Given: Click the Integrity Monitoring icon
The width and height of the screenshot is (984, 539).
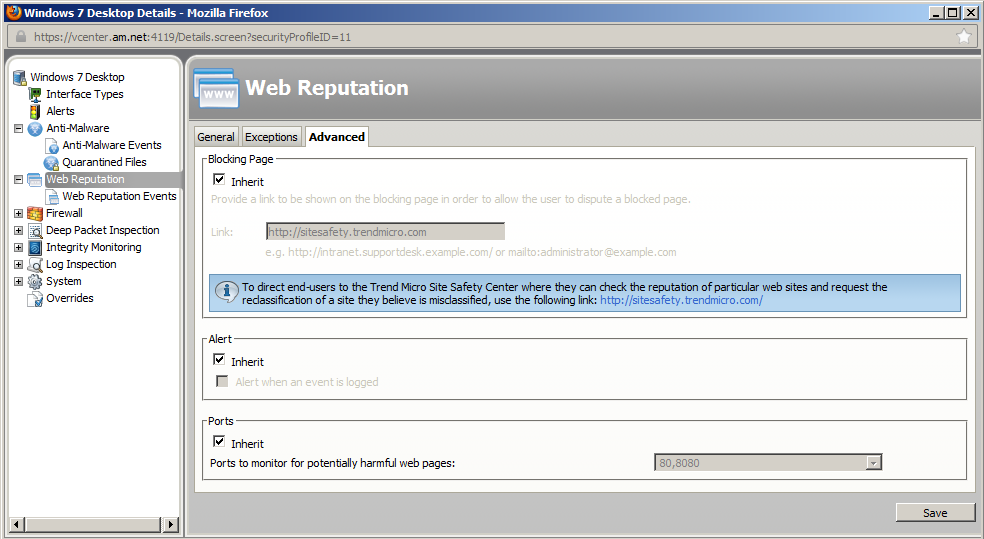Looking at the screenshot, I should 35,247.
